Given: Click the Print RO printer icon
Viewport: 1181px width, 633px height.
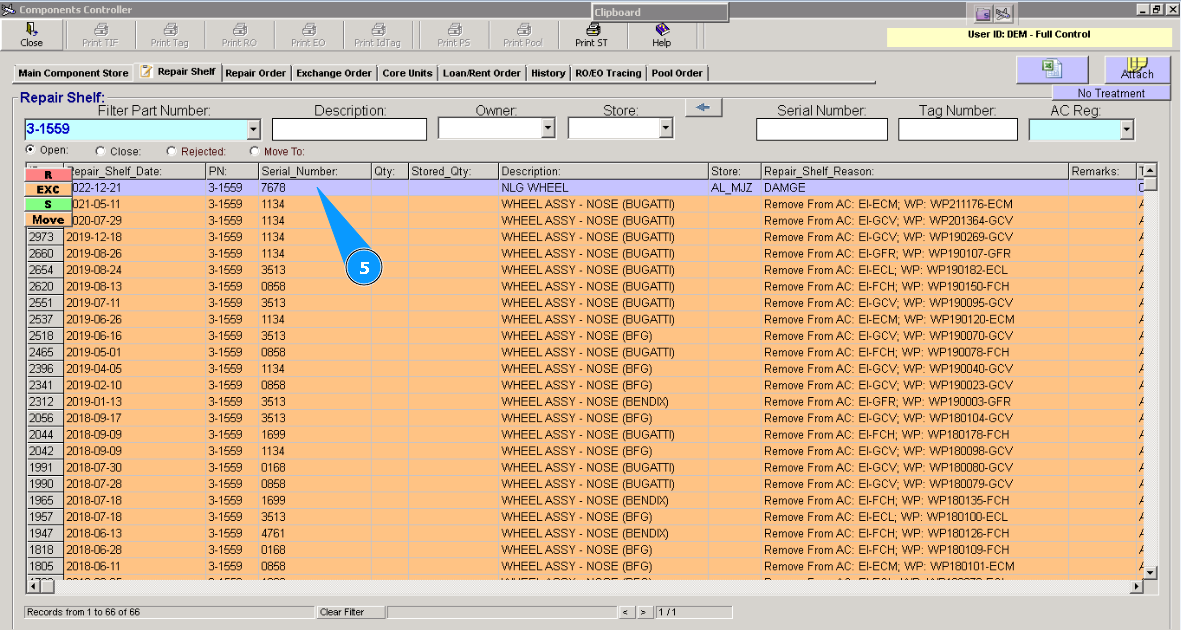Looking at the screenshot, I should click(240, 35).
